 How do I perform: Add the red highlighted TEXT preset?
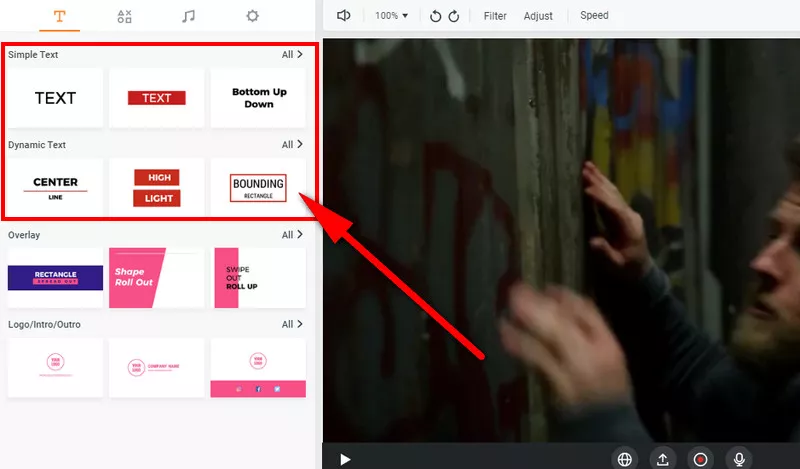(x=157, y=98)
